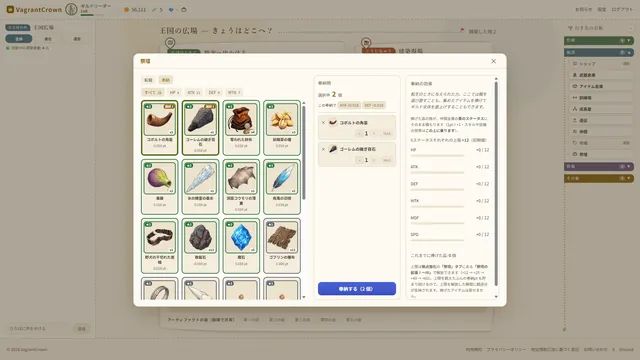The width and height of the screenshot is (640, 360).
Task: Open お知らせ in the top bar
Action: [584, 9]
